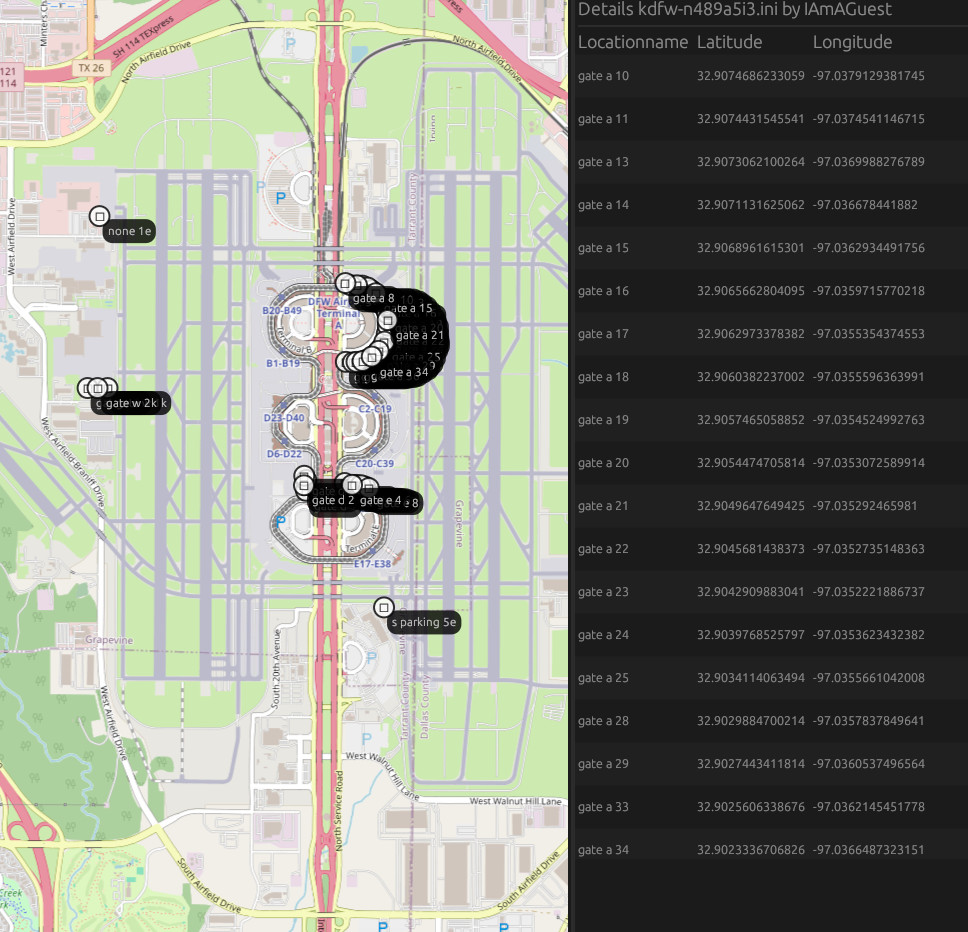
Task: Select the gate a 11 table row
Action: [772, 119]
